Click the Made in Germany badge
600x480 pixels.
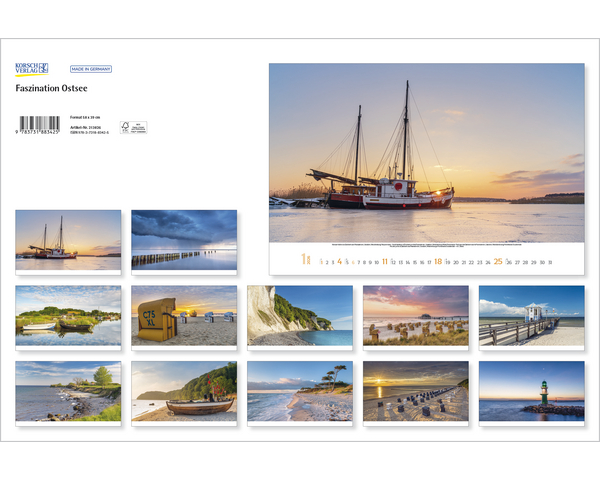click(91, 69)
